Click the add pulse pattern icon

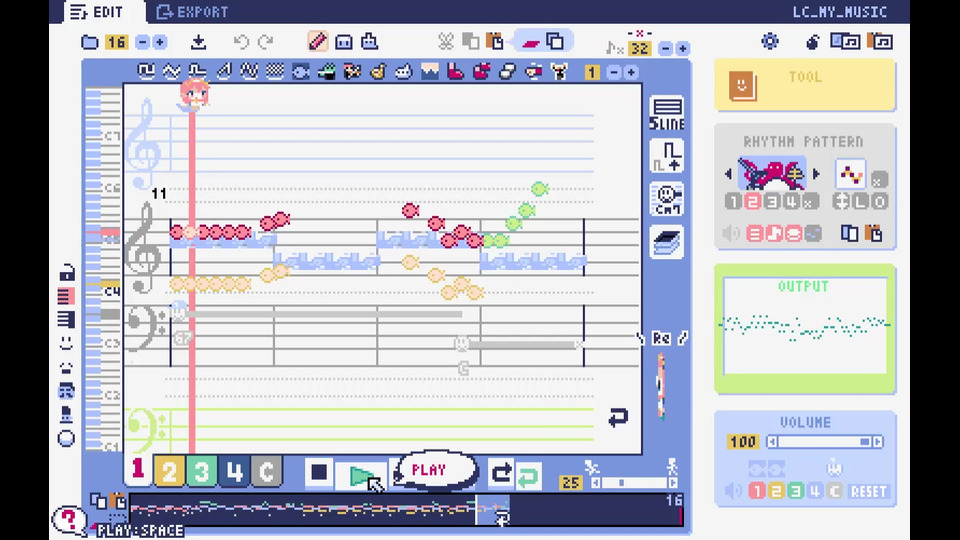pyautogui.click(x=667, y=157)
